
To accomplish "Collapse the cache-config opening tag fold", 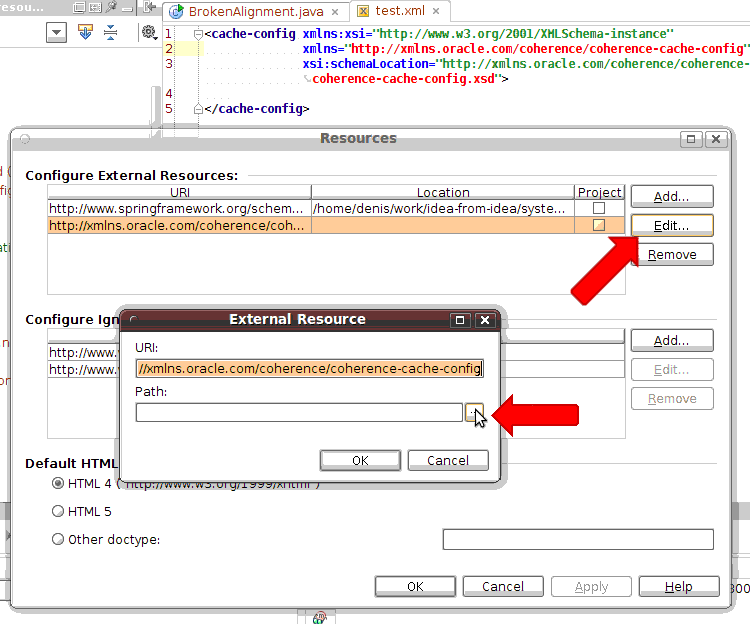I will tap(198, 34).
